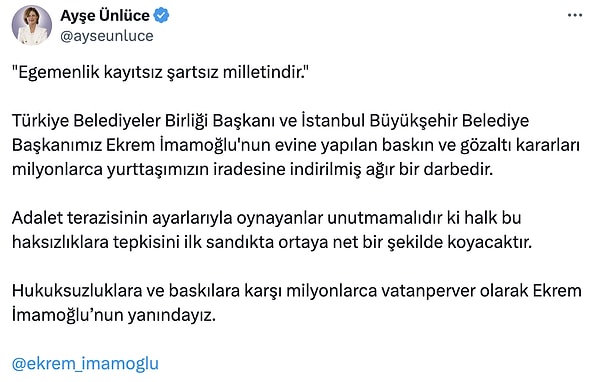Click the line "İmamoğlu'nun yanındayız."
The image size is (600, 382).
(114, 316)
